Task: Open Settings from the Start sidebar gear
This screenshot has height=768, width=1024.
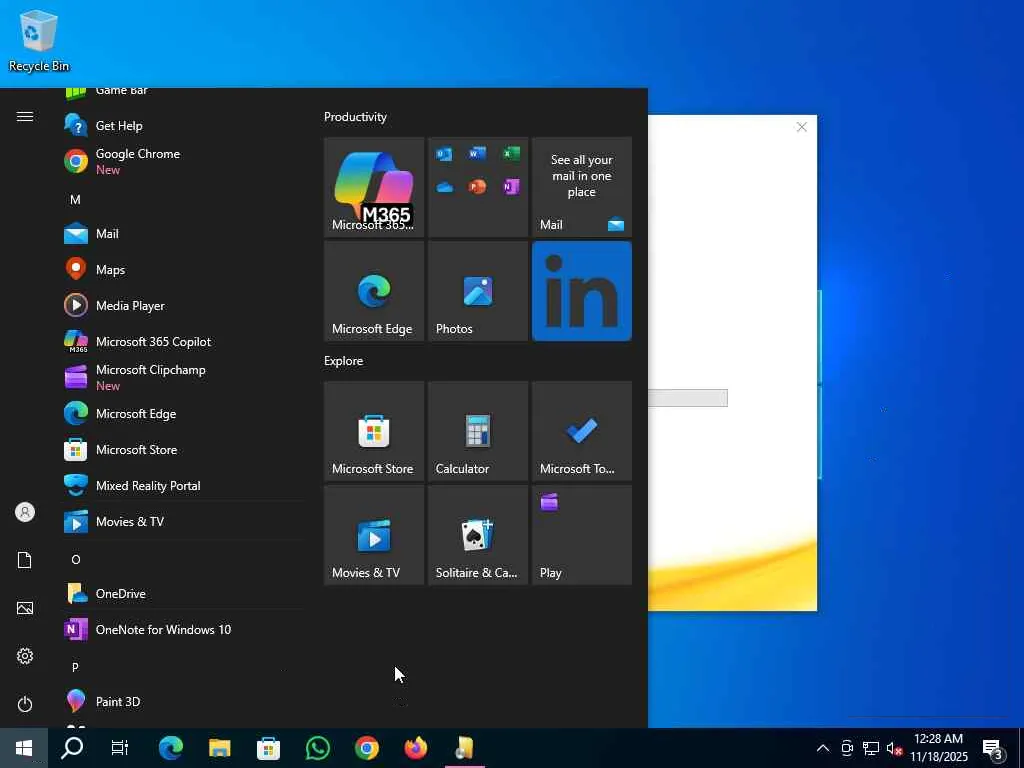Action: tap(25, 656)
